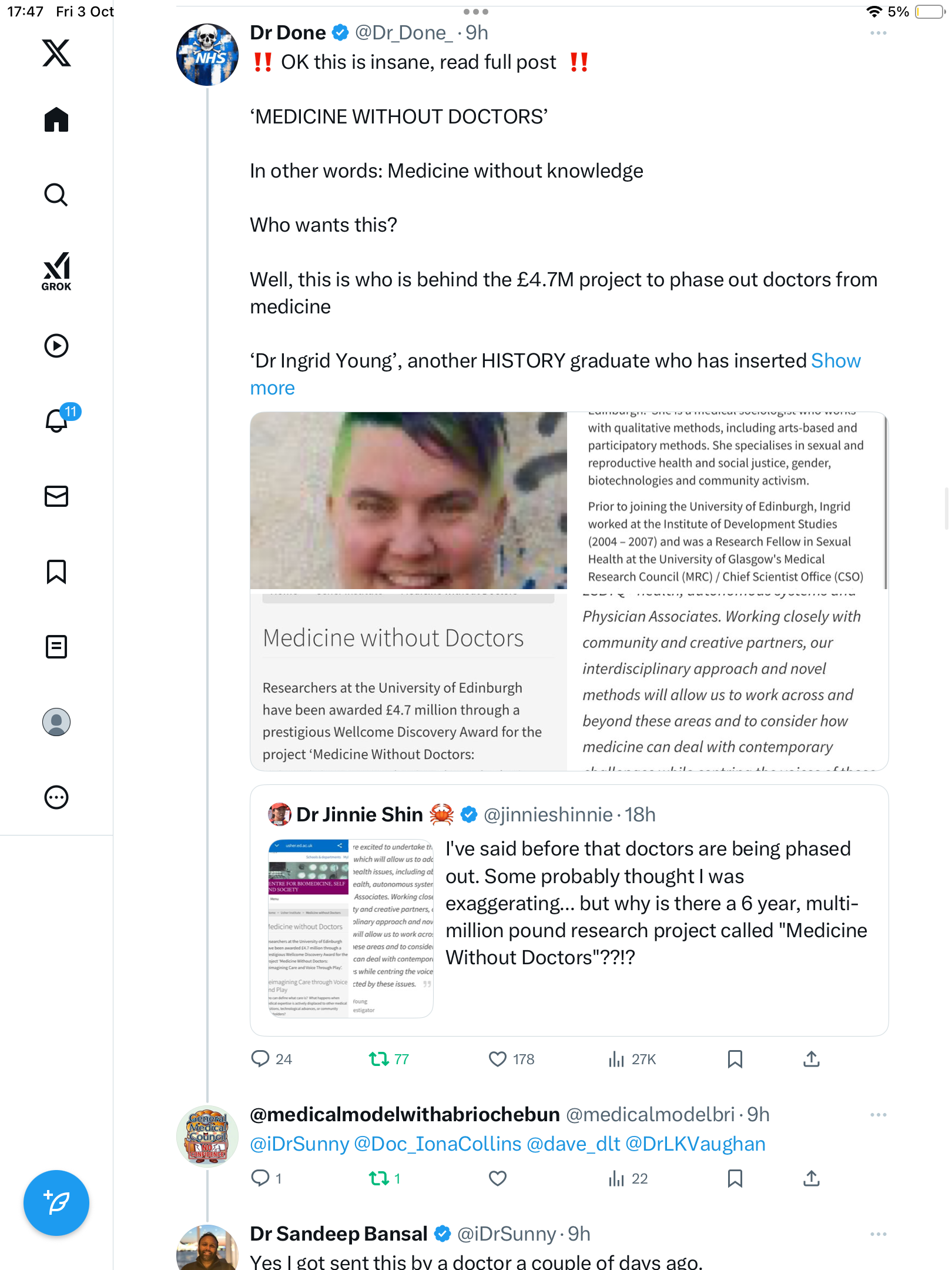Screen dimensions: 952x1270
Task: Go to the Home feed icon
Action: click(56, 119)
